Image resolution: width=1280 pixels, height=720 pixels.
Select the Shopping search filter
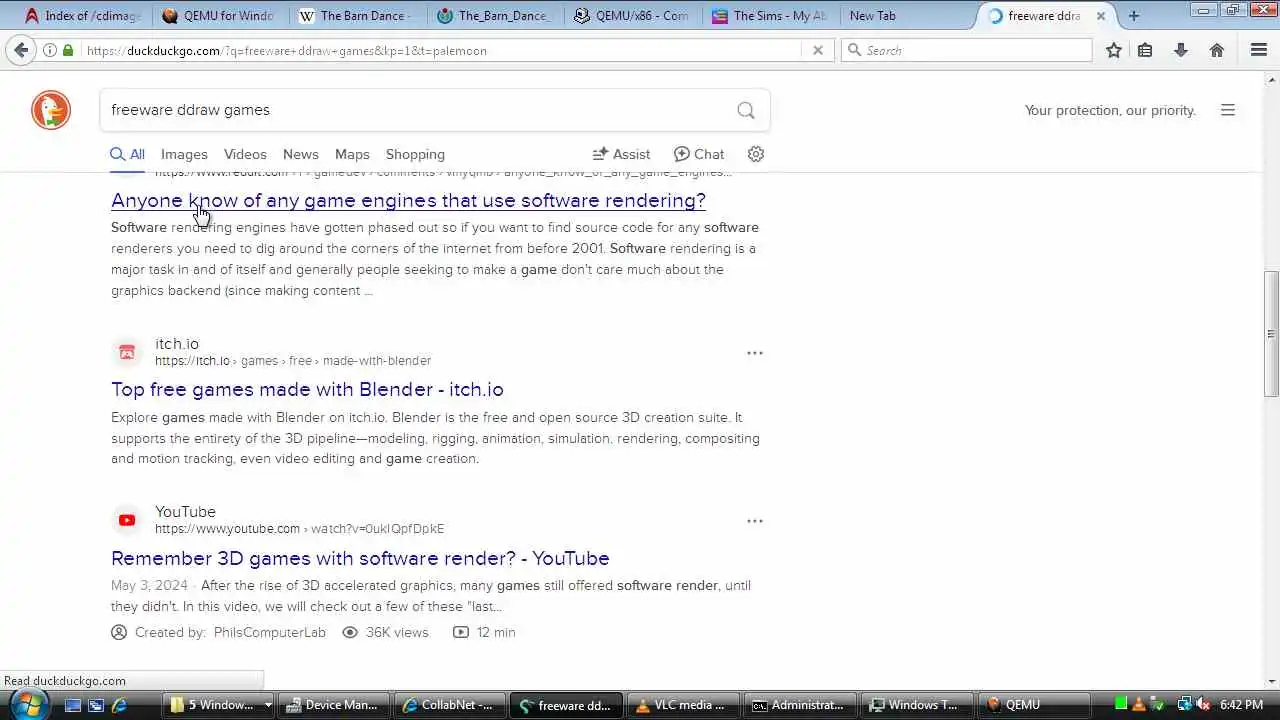click(x=415, y=154)
